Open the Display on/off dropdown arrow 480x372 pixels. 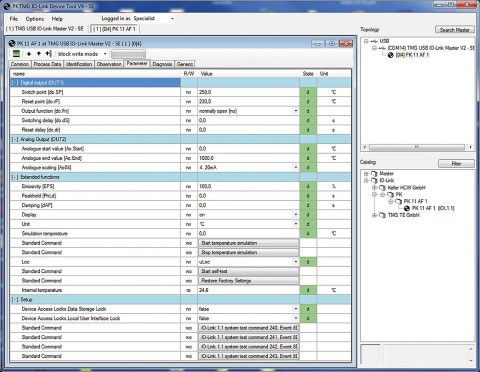(x=295, y=214)
